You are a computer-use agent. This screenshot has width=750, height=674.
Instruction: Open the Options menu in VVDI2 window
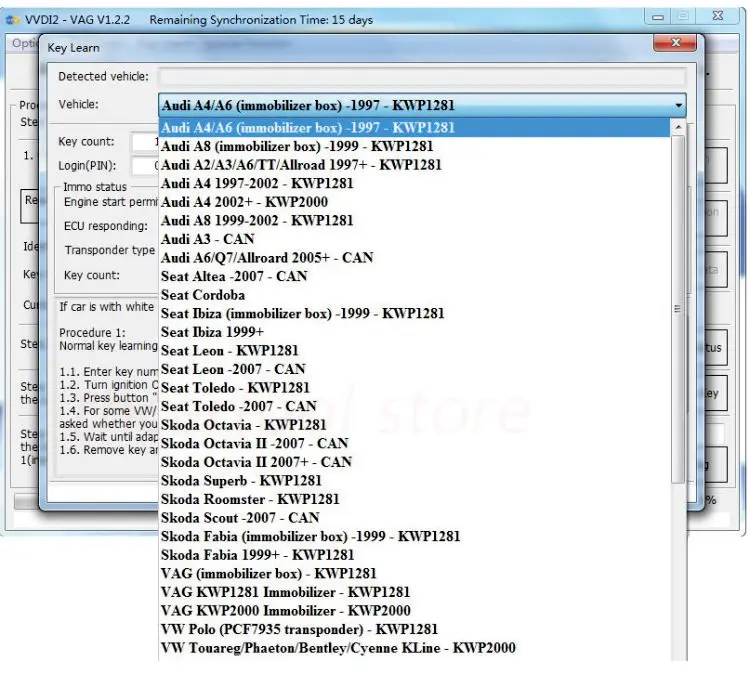[x=24, y=44]
